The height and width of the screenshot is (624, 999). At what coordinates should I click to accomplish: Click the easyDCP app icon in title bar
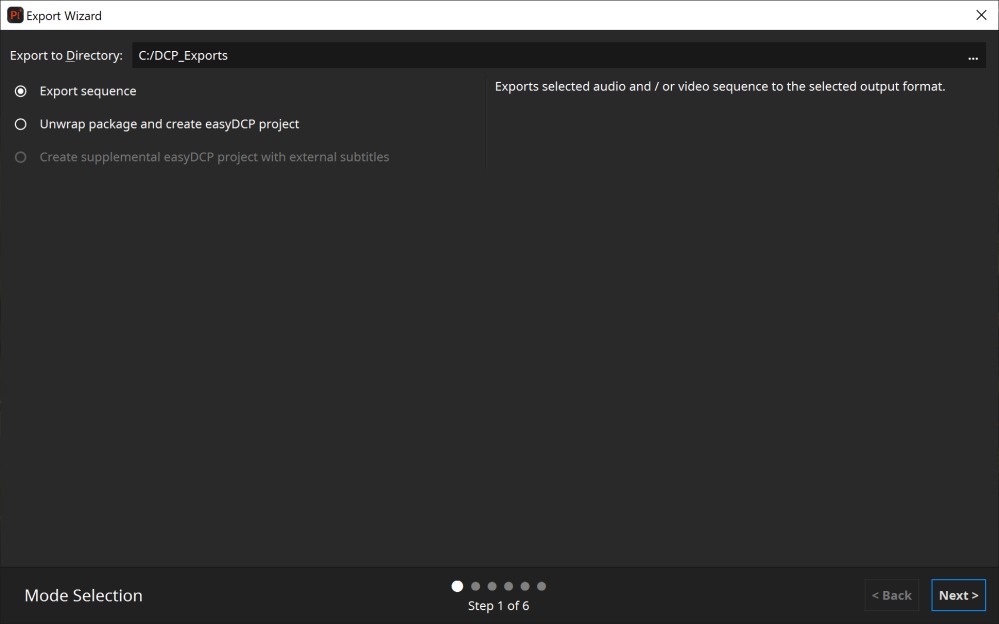click(x=15, y=15)
